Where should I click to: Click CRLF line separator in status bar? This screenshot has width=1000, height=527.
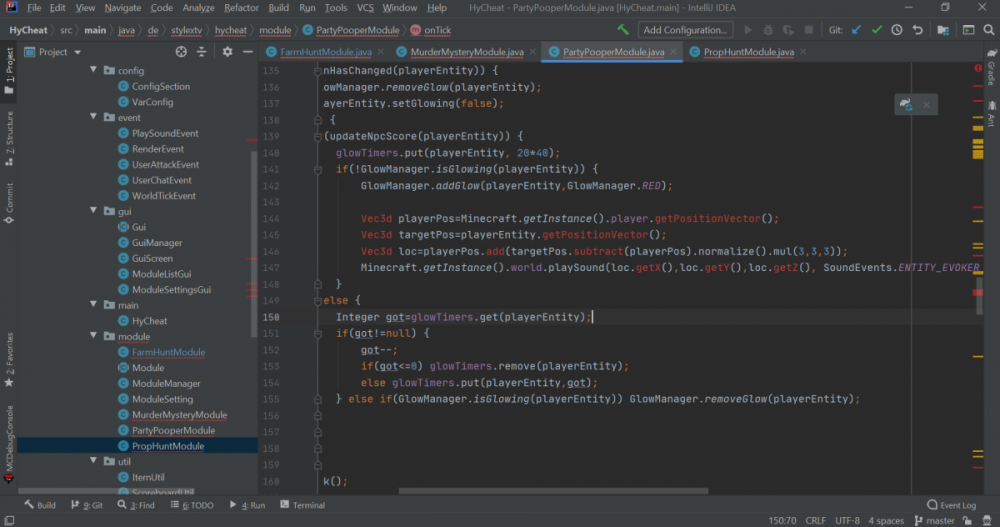click(815, 521)
